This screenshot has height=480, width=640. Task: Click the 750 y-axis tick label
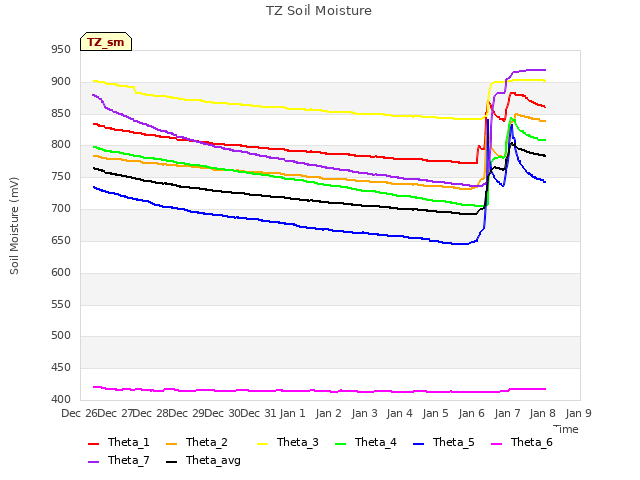point(61,177)
